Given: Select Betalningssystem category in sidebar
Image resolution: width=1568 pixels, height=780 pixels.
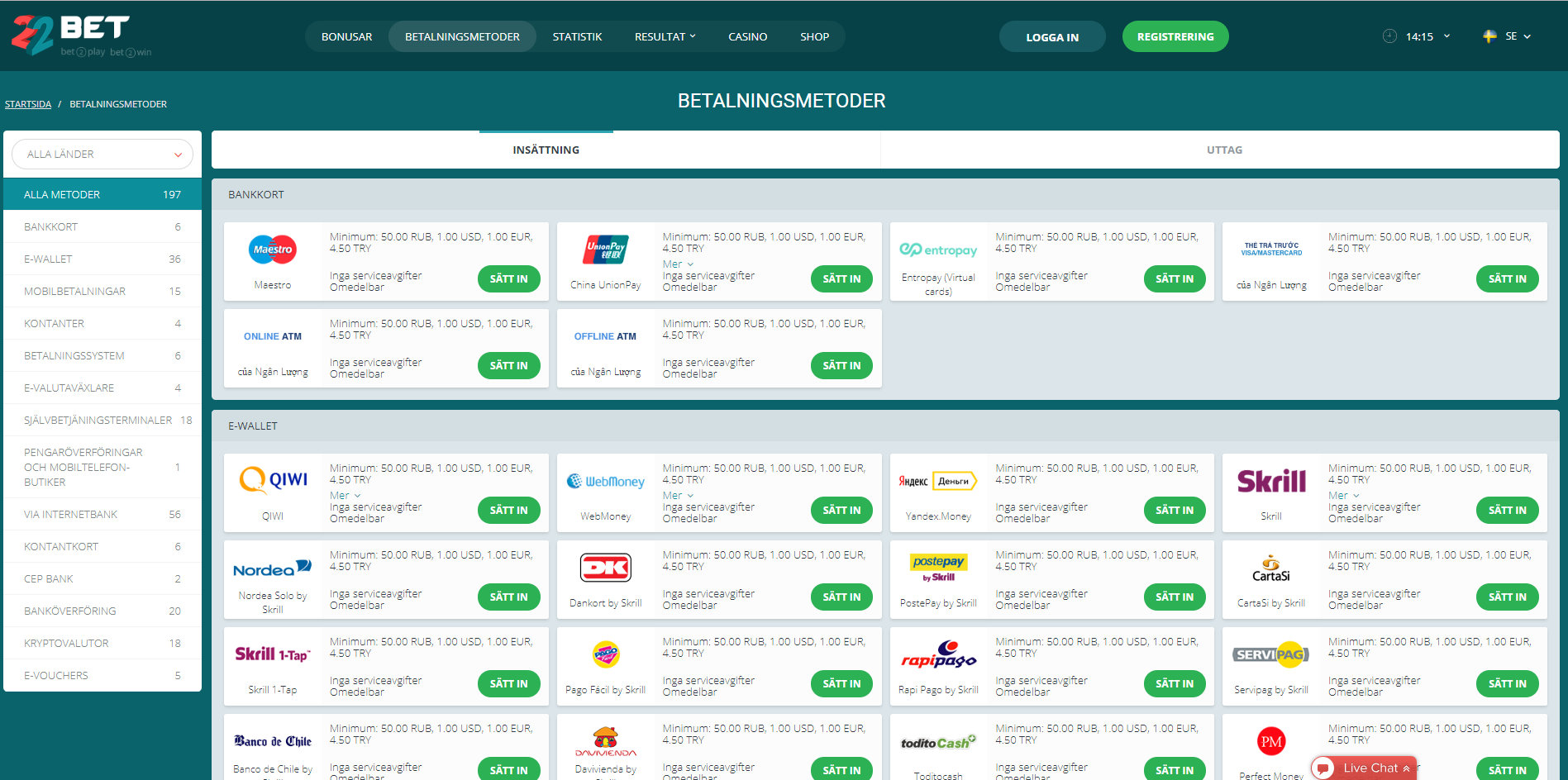Looking at the screenshot, I should coord(102,355).
